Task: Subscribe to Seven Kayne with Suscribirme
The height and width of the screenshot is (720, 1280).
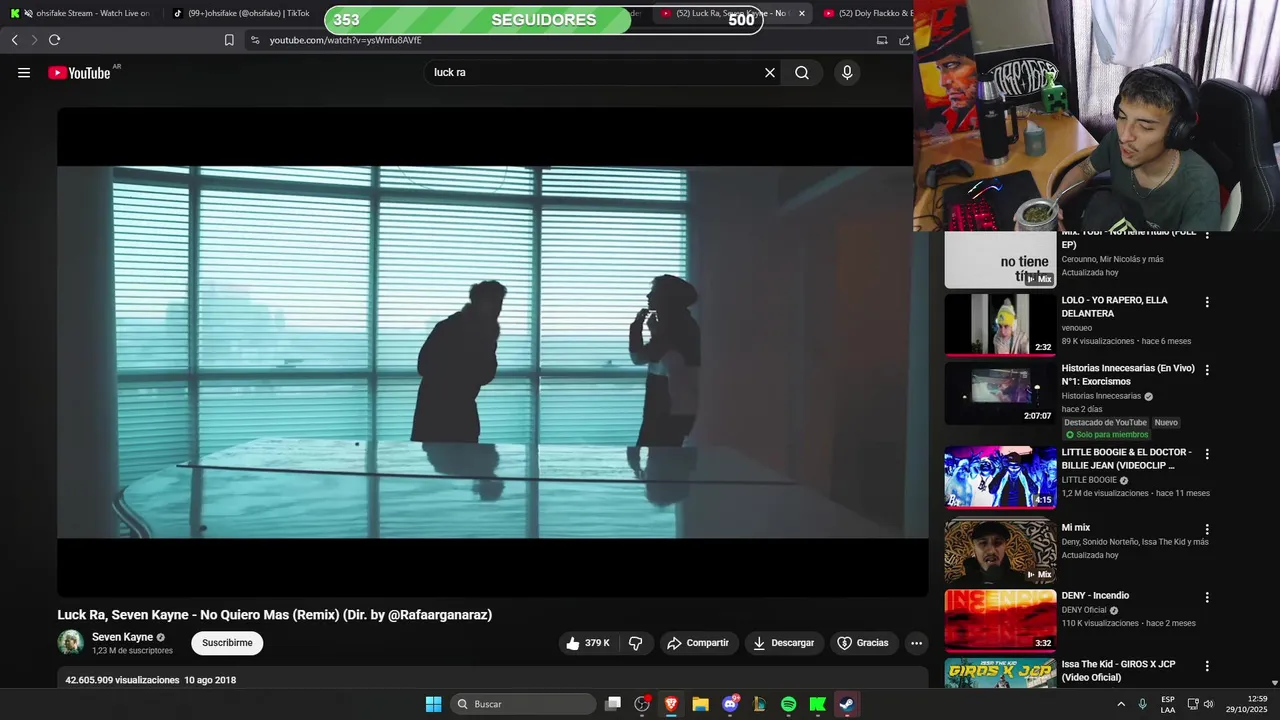Action: click(227, 643)
